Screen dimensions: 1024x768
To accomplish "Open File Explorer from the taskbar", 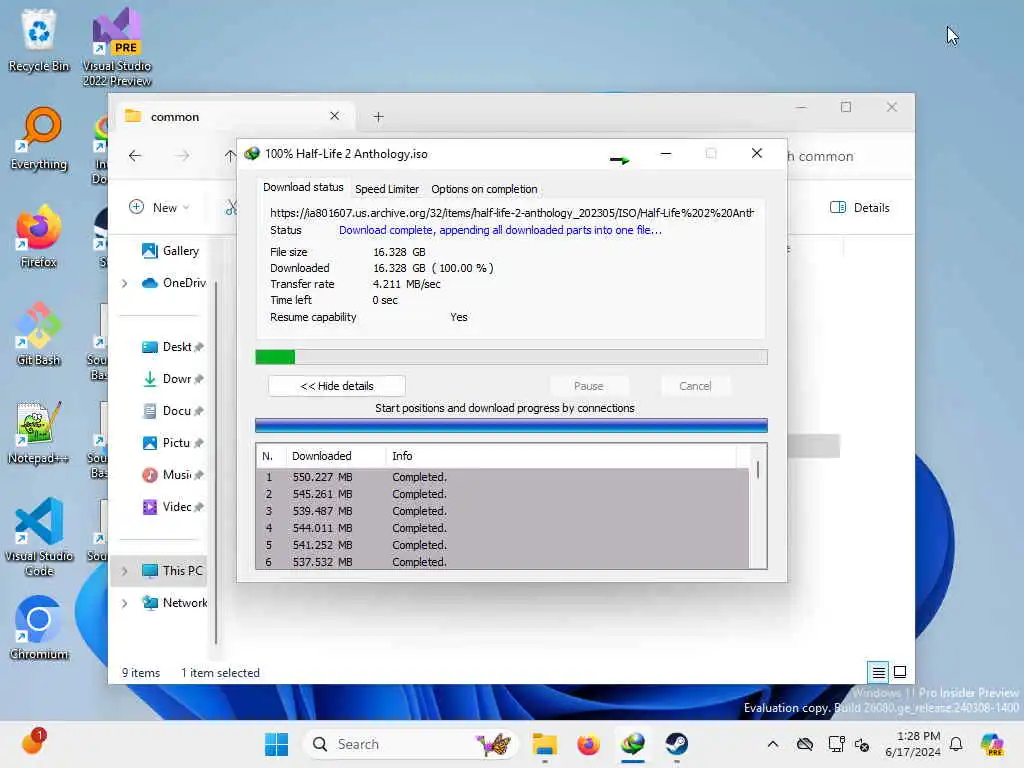I will click(544, 744).
